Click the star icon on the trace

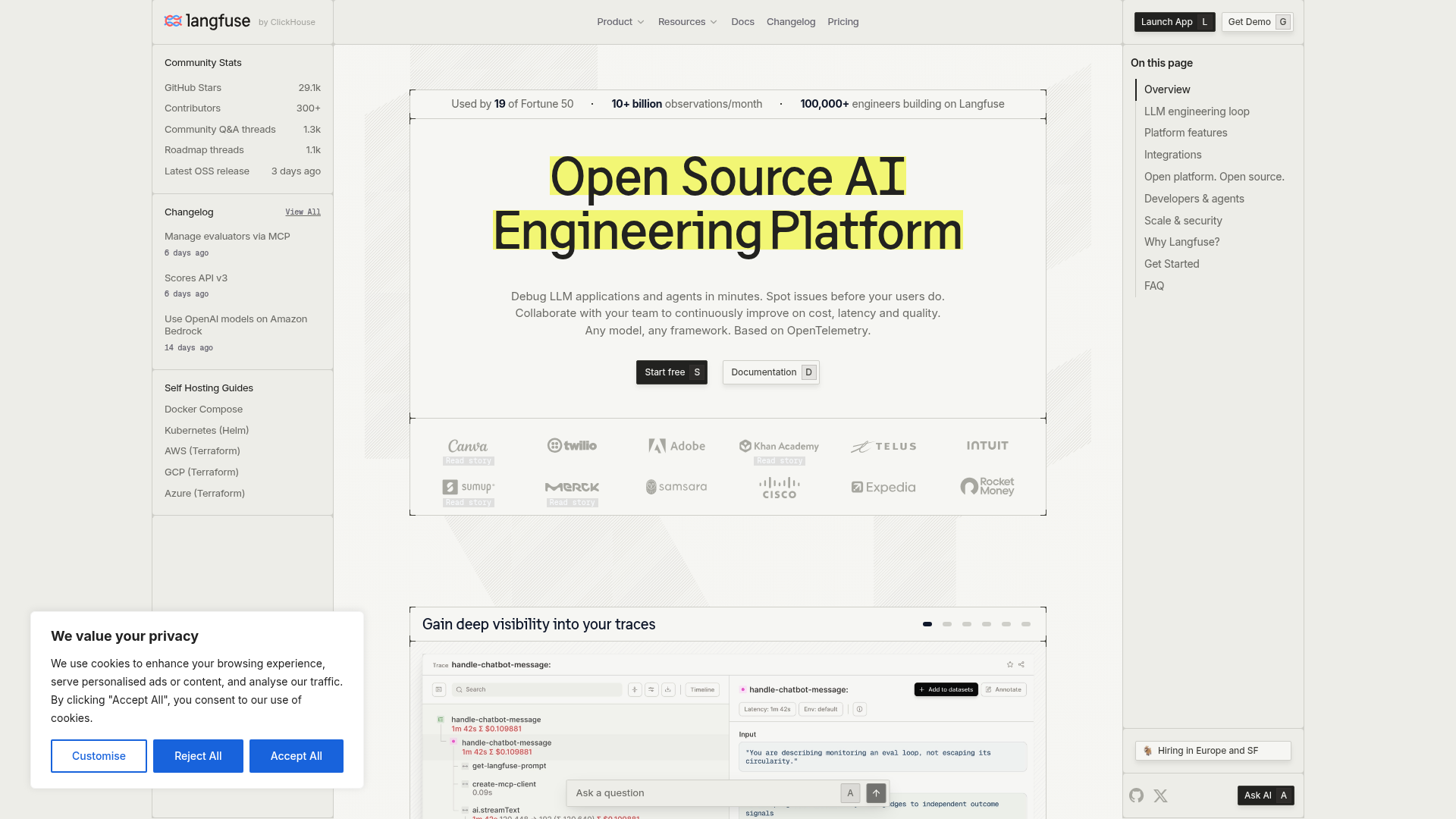click(x=1010, y=664)
